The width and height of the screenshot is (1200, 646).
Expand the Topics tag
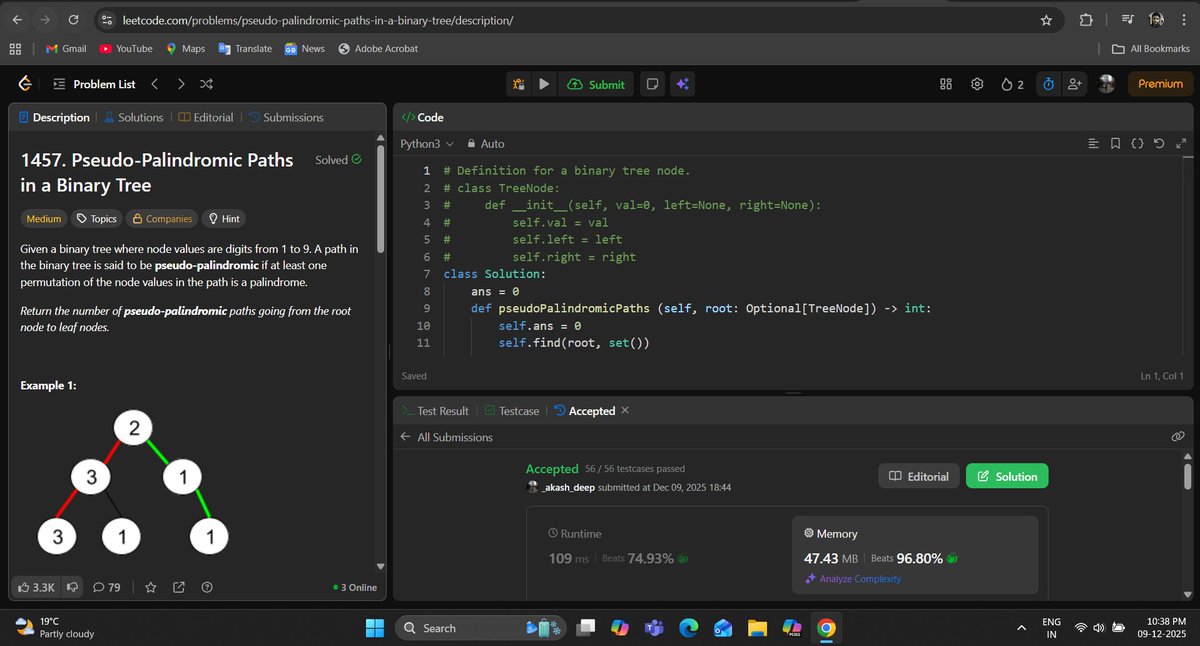tap(97, 218)
